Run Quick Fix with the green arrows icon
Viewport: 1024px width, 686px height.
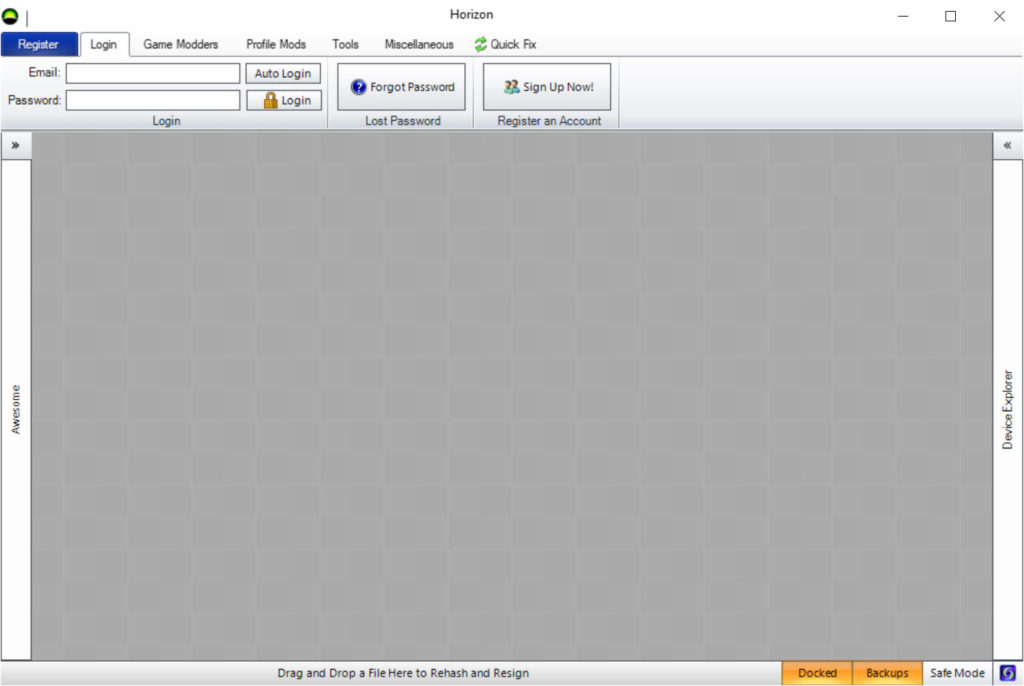pos(505,44)
